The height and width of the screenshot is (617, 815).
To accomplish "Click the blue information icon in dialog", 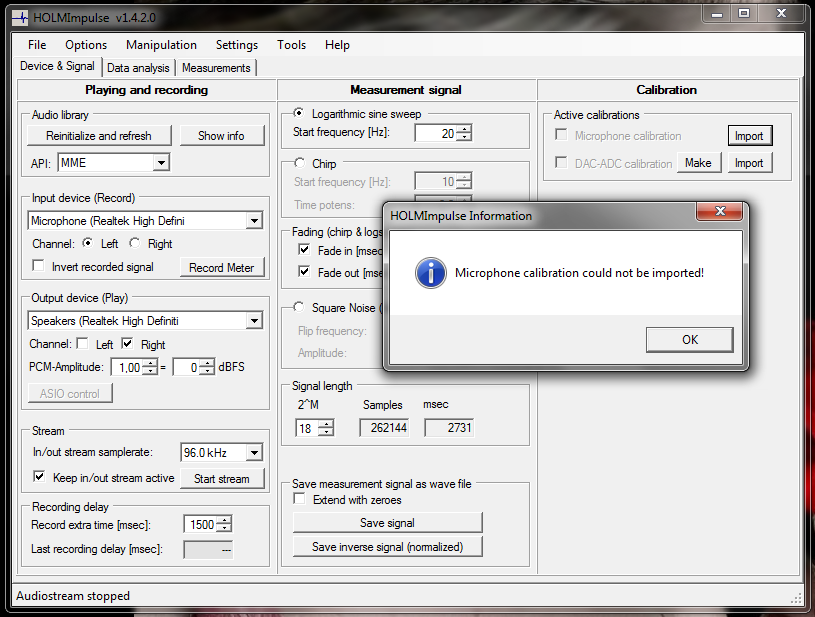I will point(430,273).
